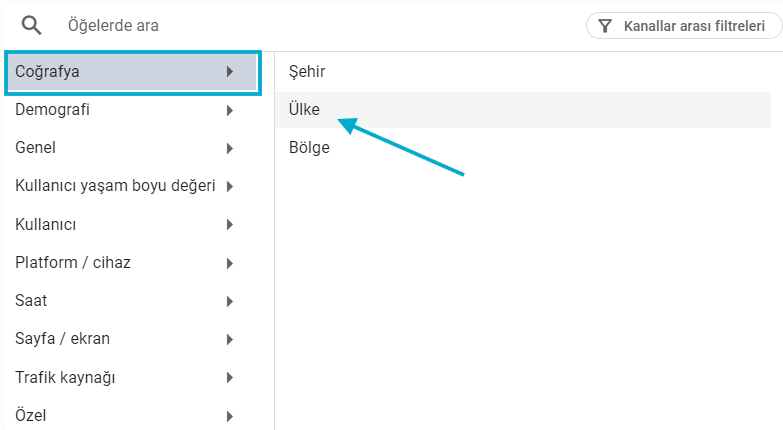Expand the Coğrafya submenu arrow
The height and width of the screenshot is (430, 783).
(x=230, y=72)
